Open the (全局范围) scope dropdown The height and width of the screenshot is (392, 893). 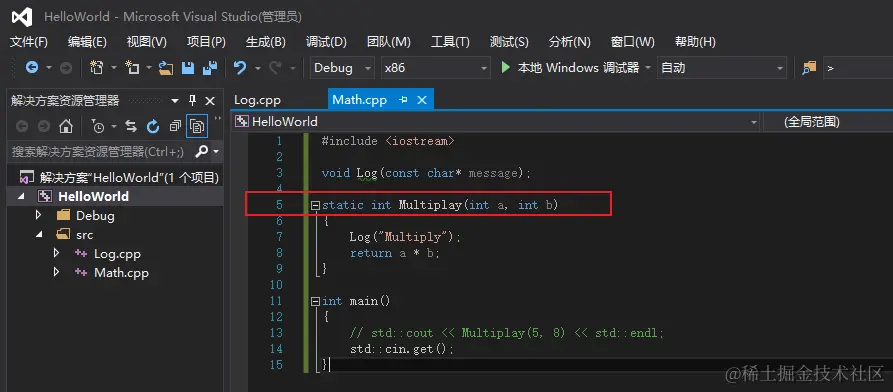pyautogui.click(x=828, y=121)
